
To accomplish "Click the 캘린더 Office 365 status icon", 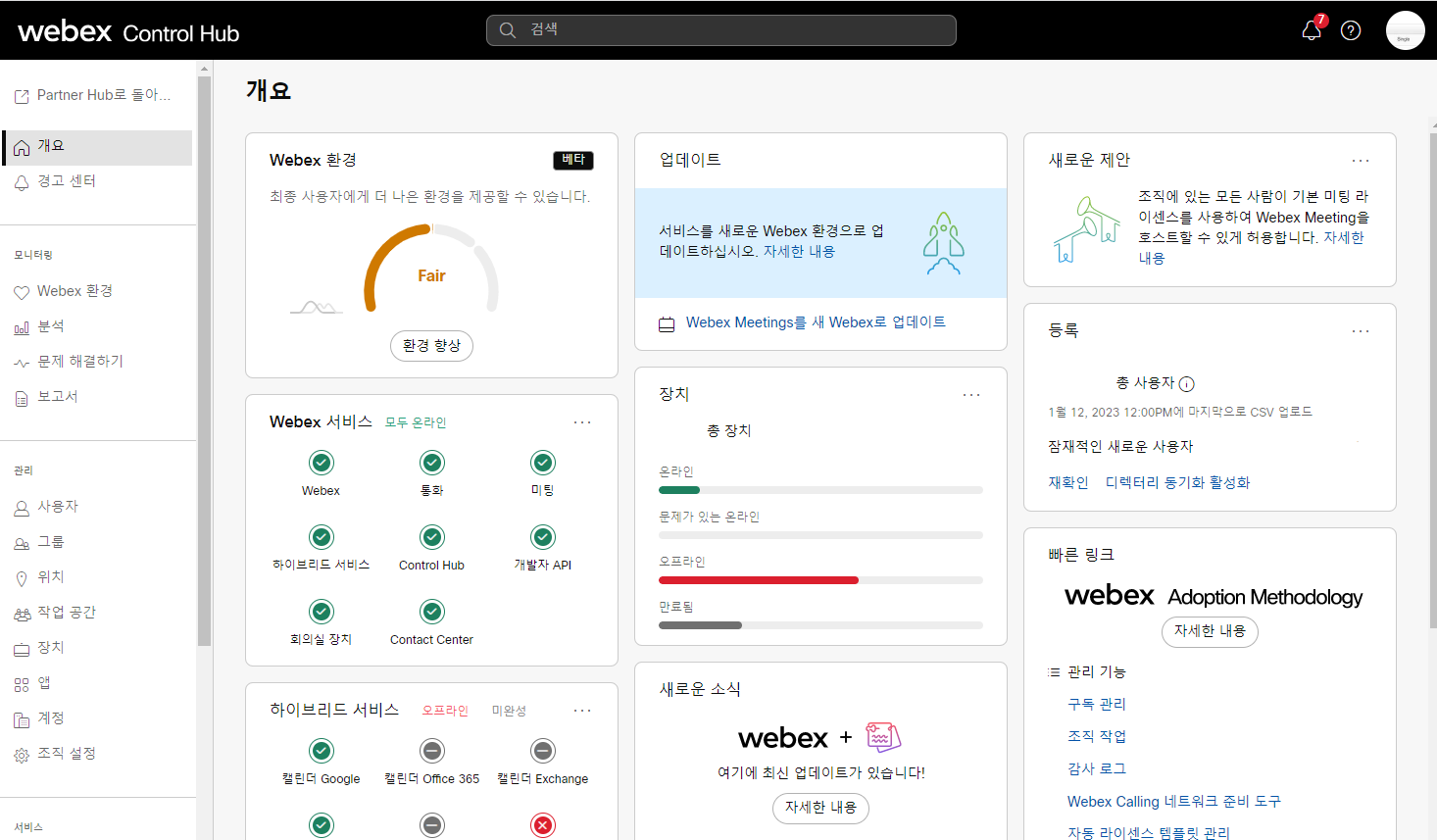I will click(x=432, y=751).
